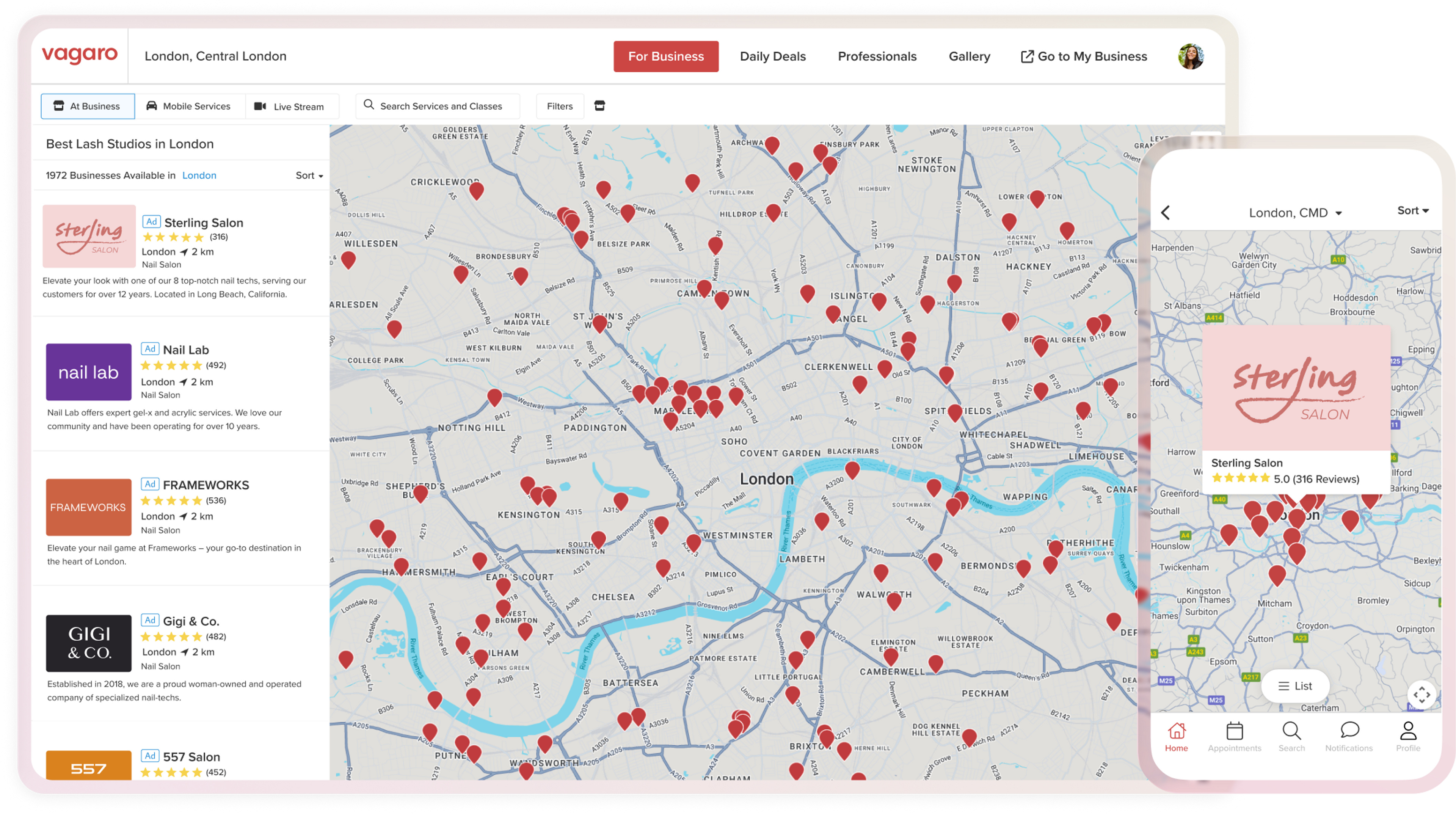Open the 557 Salon listing title
Image resolution: width=1456 pixels, height=814 pixels.
(191, 757)
